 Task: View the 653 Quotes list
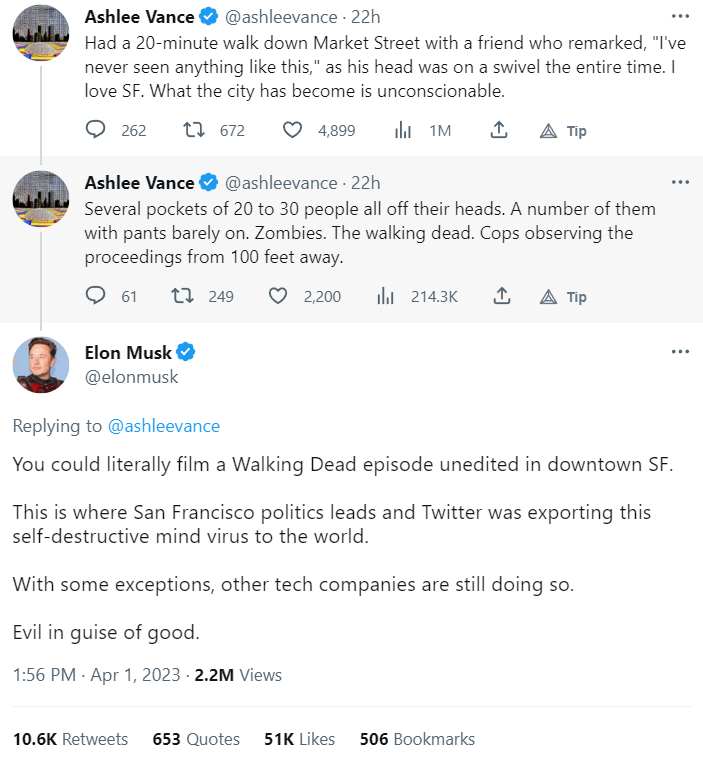(196, 739)
